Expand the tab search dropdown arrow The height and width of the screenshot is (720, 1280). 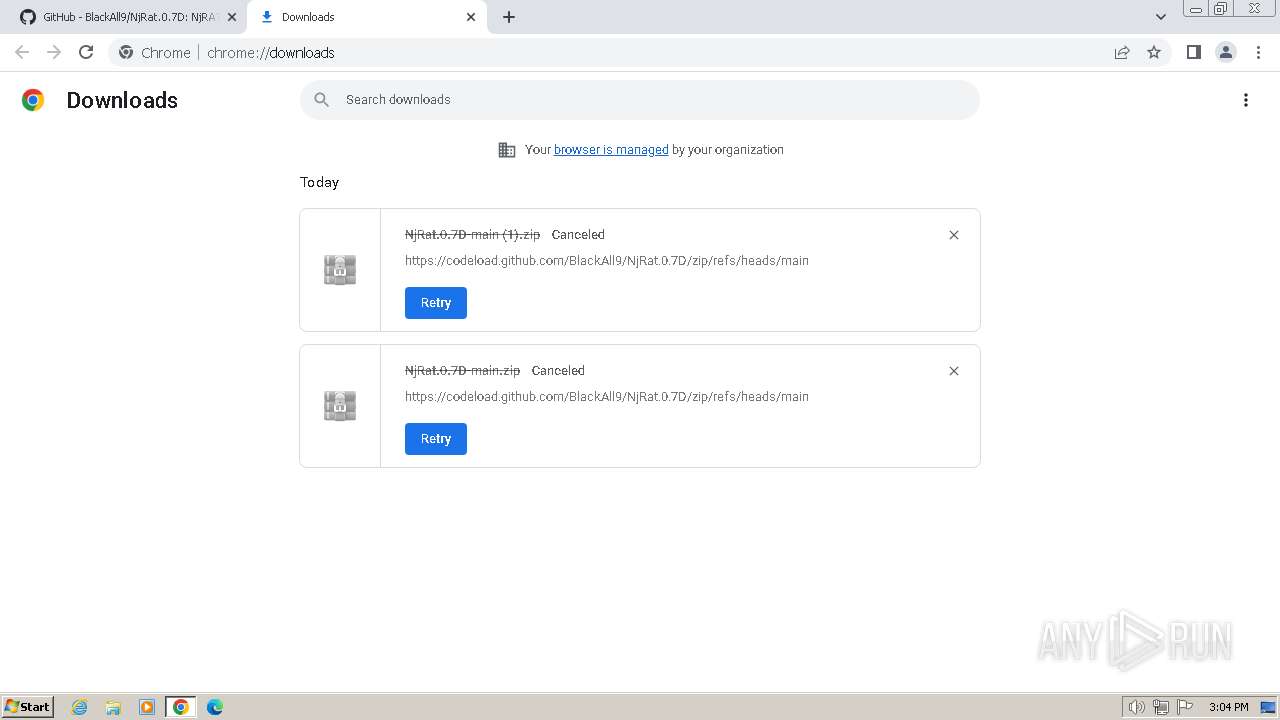pyautogui.click(x=1161, y=17)
